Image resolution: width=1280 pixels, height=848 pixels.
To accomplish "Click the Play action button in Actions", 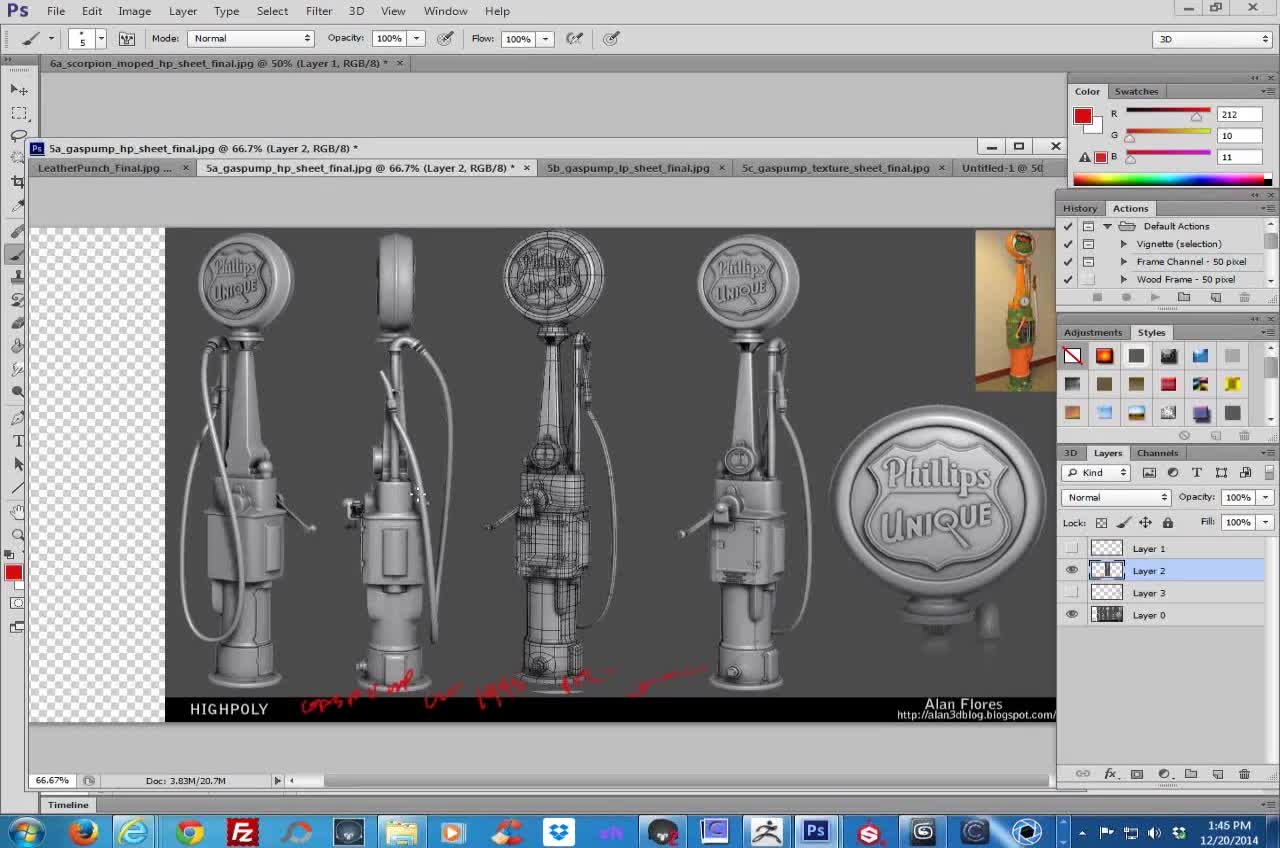I will (x=1155, y=297).
